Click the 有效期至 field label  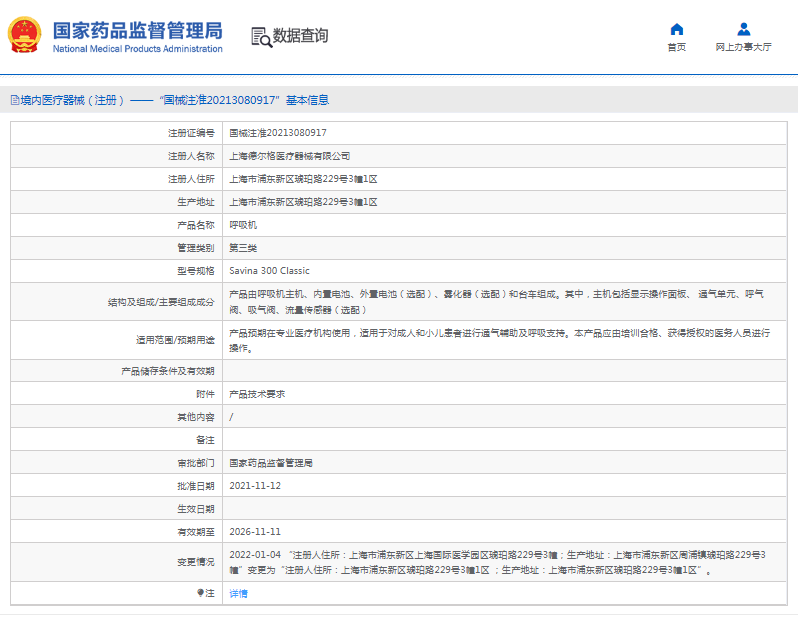[196, 531]
